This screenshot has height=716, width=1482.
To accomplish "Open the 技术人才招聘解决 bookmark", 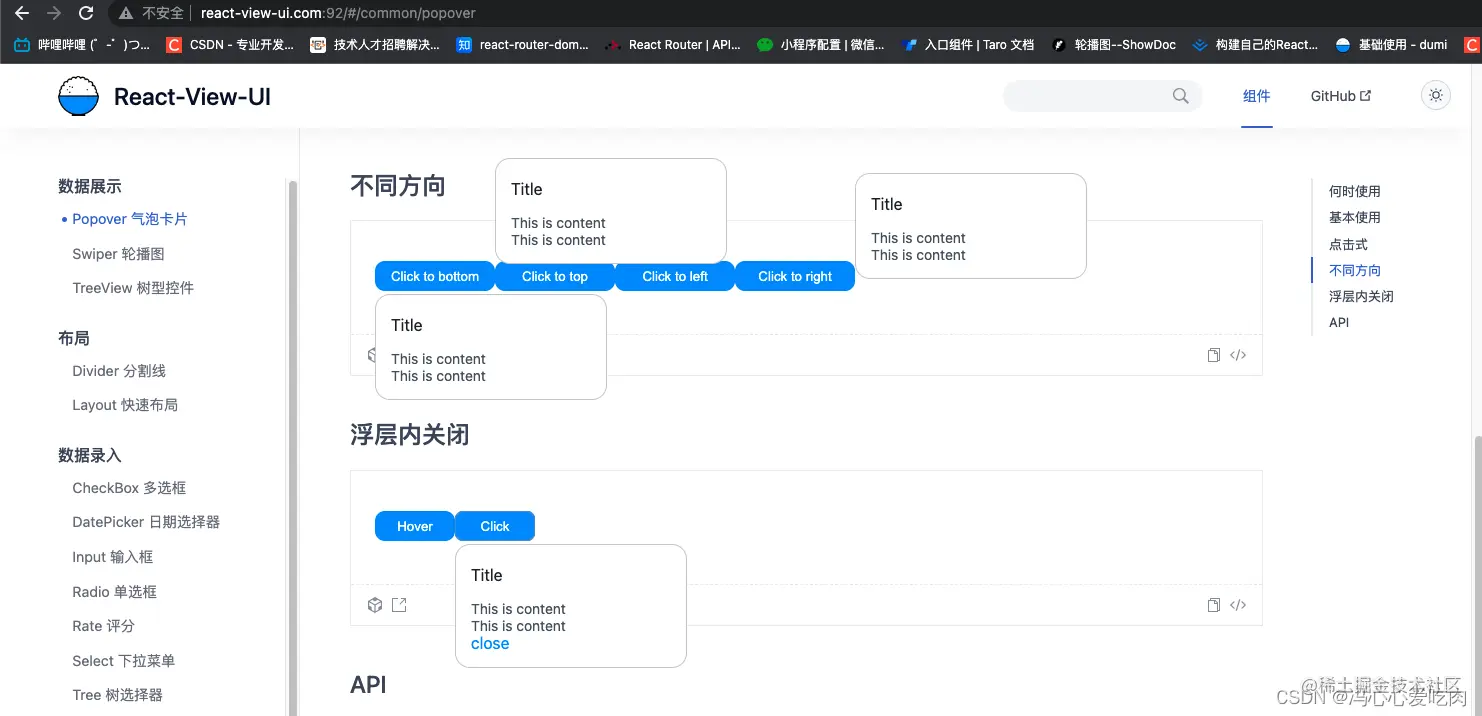I will [375, 45].
